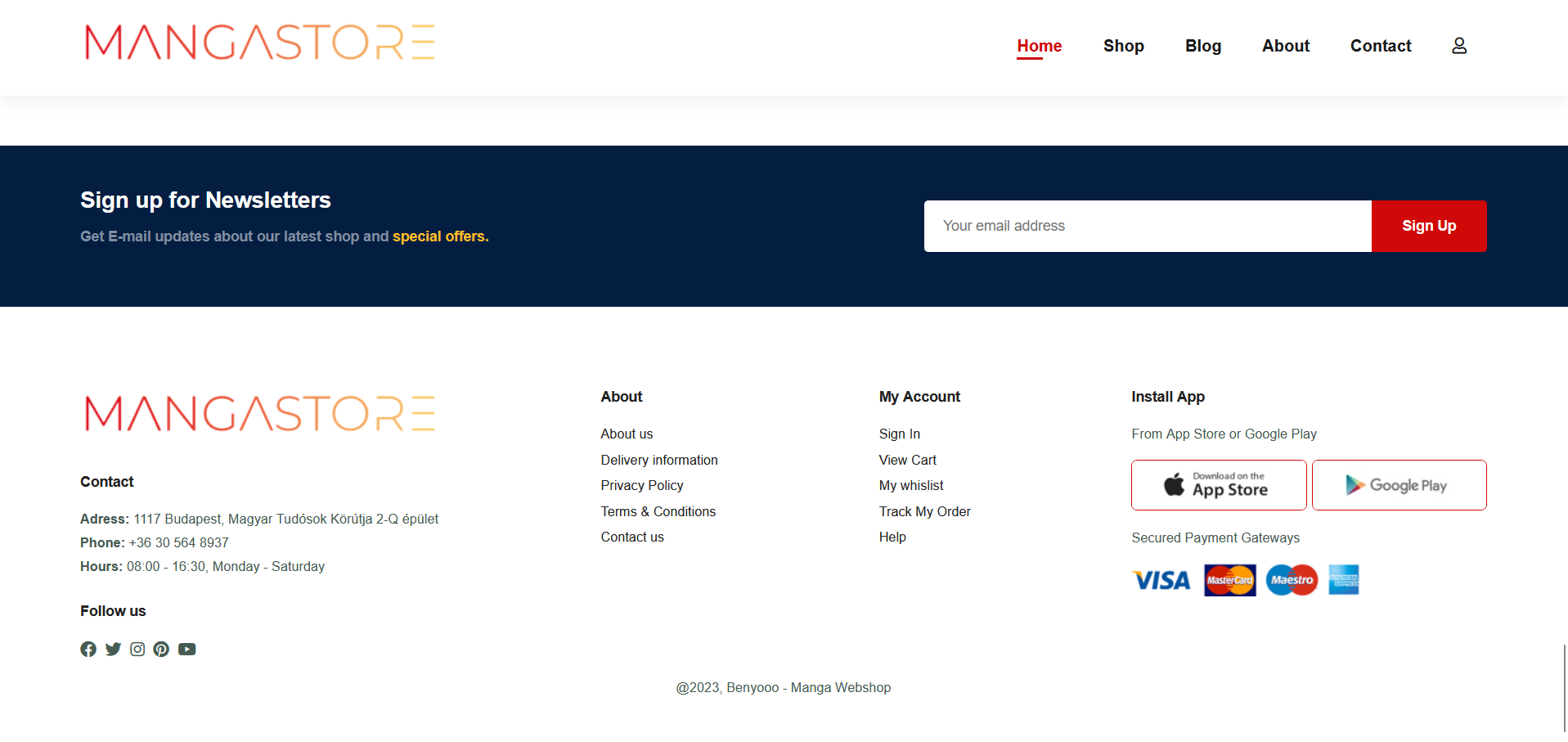This screenshot has width=1568, height=742.
Task: Open the Contact page from the navbar
Action: (1380, 47)
